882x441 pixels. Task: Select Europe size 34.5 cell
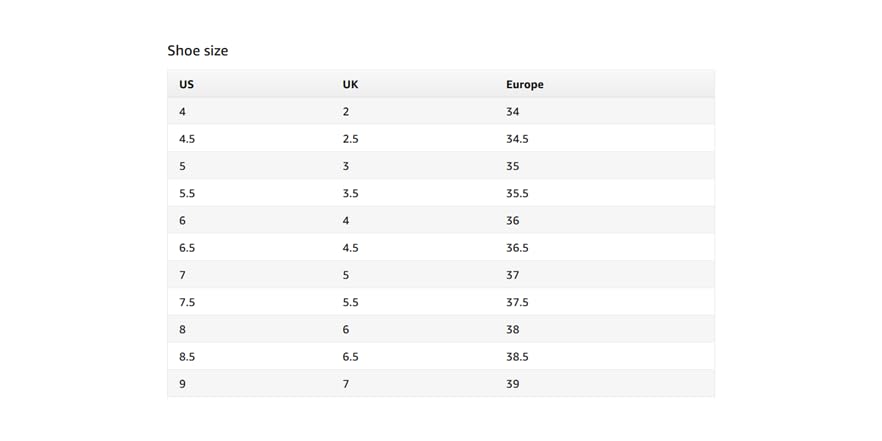(x=517, y=139)
